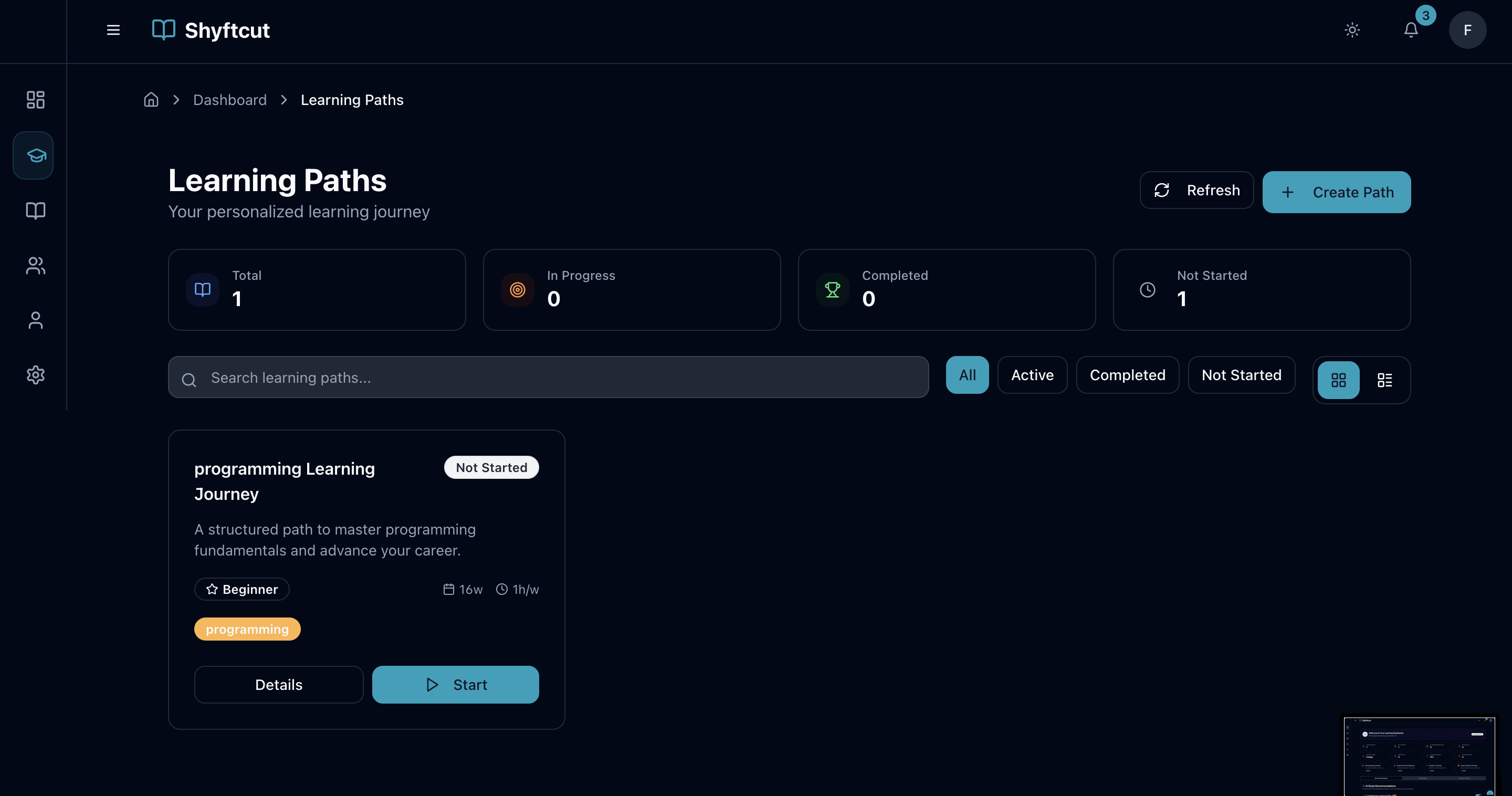
Task: Filter paths by Active
Action: 1032,375
